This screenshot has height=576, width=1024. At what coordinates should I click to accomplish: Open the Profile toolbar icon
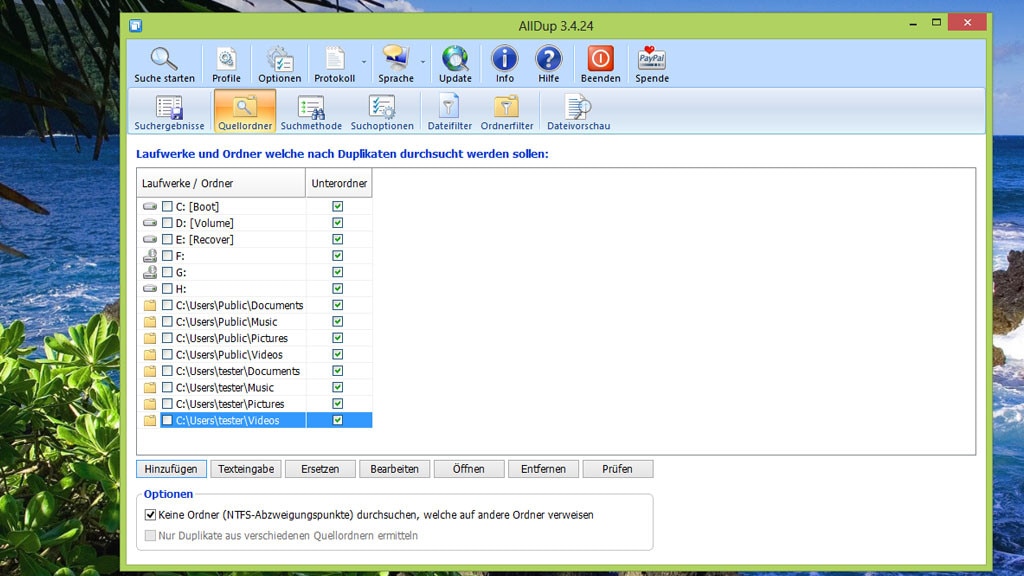(x=226, y=59)
